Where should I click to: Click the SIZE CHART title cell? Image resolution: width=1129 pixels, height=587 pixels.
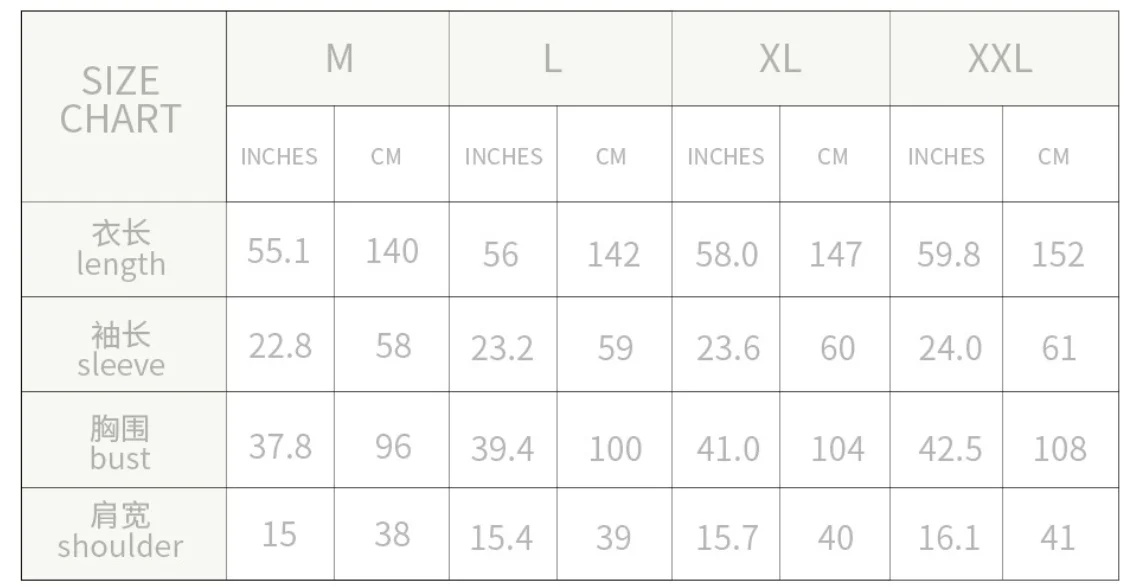pyautogui.click(x=121, y=100)
